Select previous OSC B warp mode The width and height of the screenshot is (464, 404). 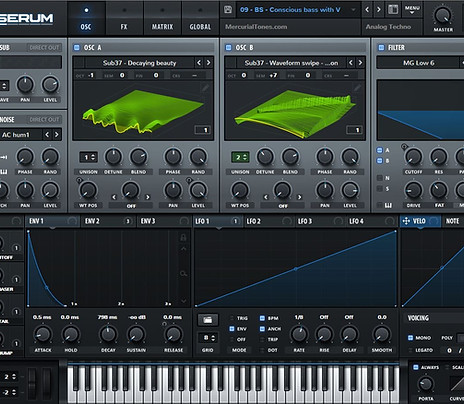point(266,197)
